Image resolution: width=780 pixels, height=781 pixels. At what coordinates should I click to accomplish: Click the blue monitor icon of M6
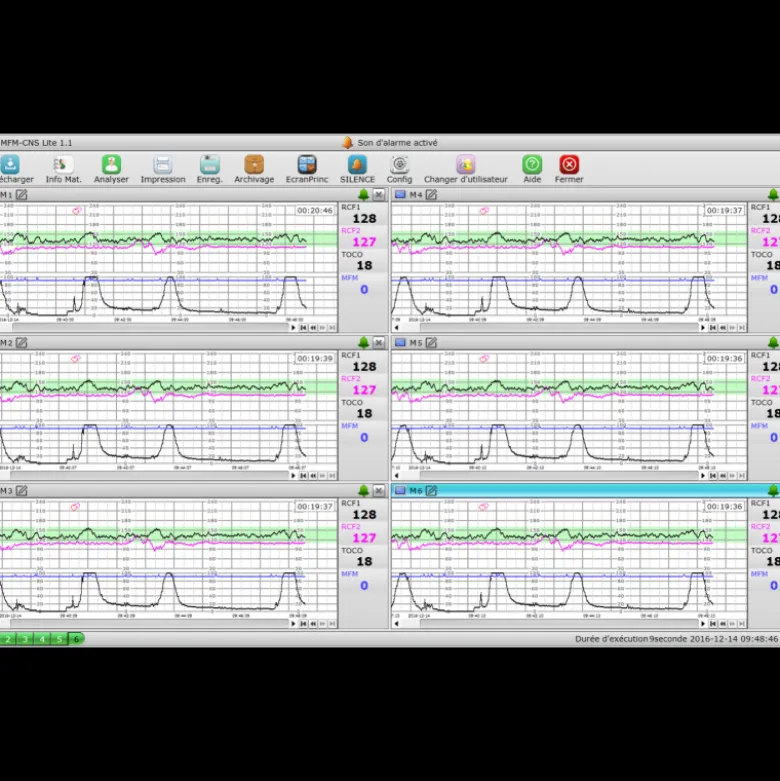(x=400, y=490)
